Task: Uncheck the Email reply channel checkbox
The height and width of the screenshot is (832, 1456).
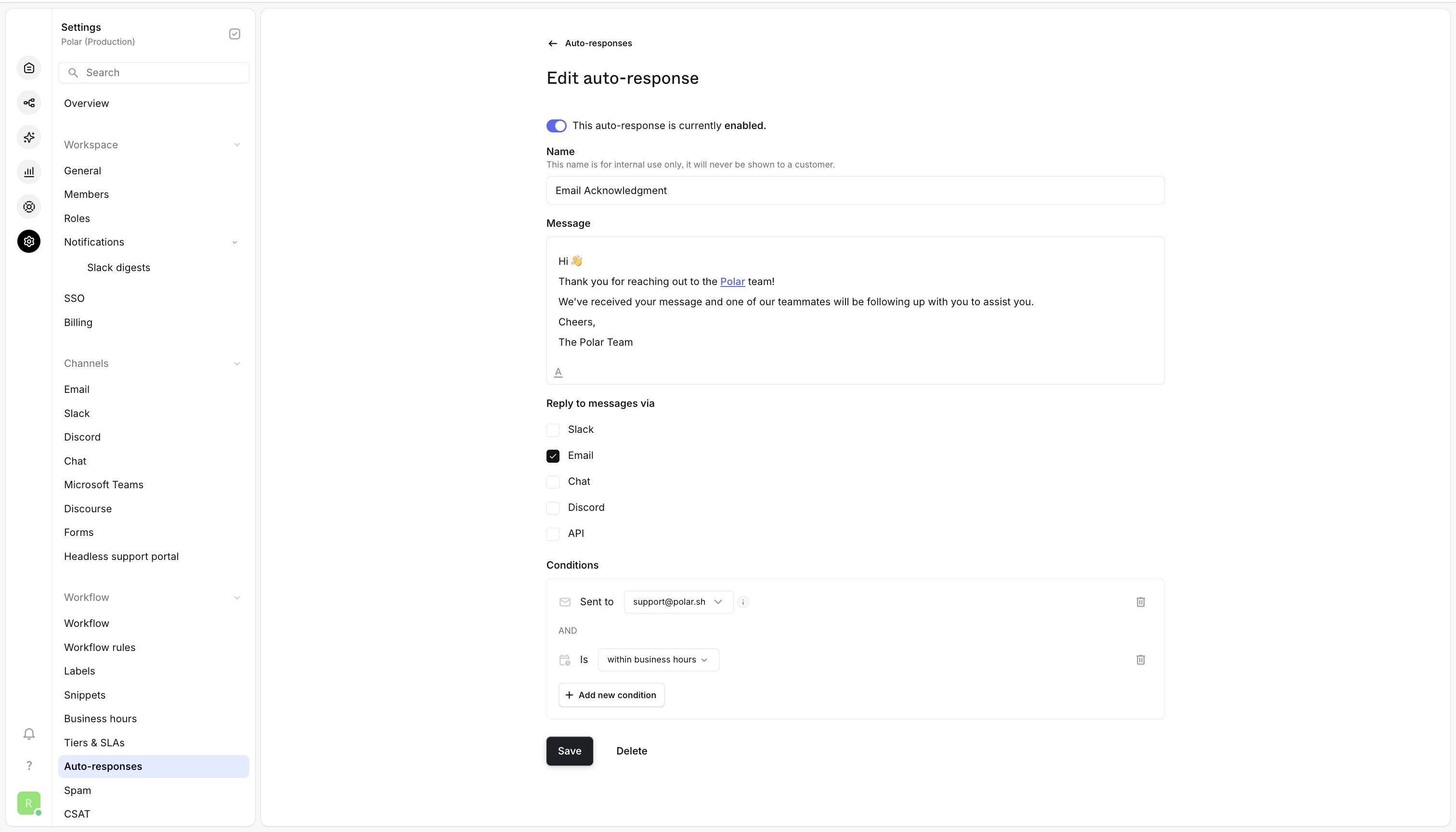Action: 553,455
